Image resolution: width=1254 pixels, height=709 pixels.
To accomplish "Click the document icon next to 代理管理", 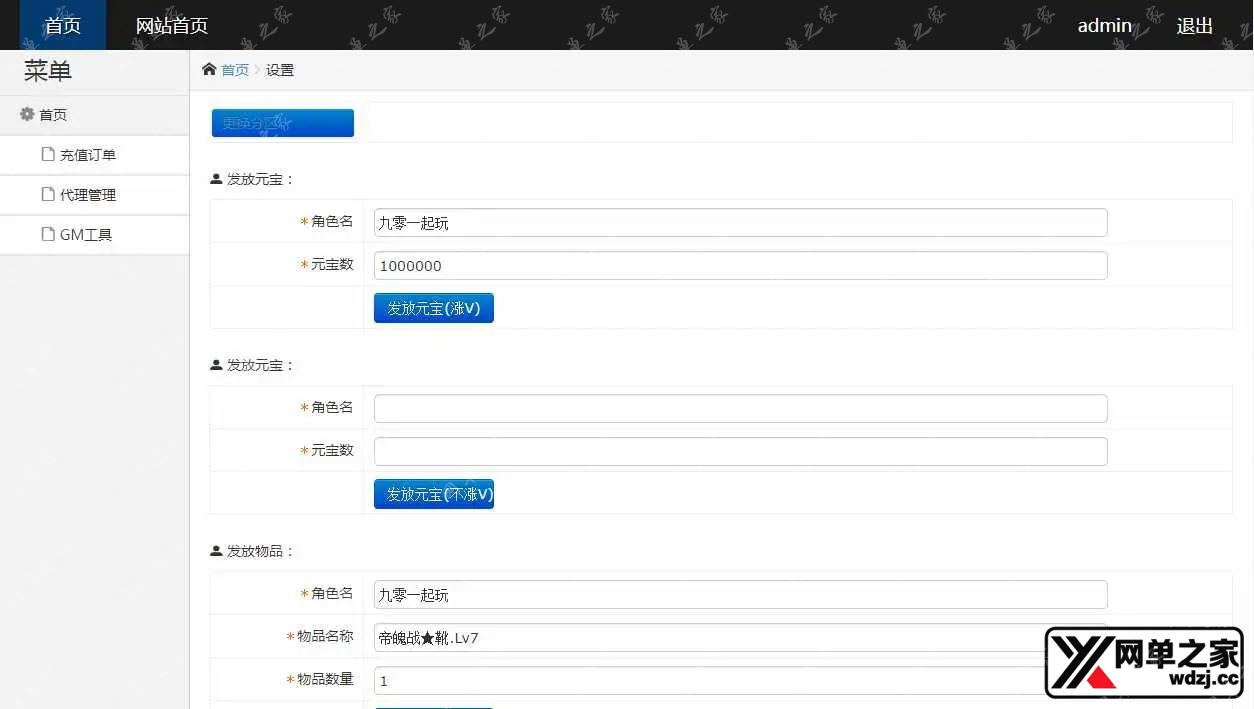I will point(47,195).
